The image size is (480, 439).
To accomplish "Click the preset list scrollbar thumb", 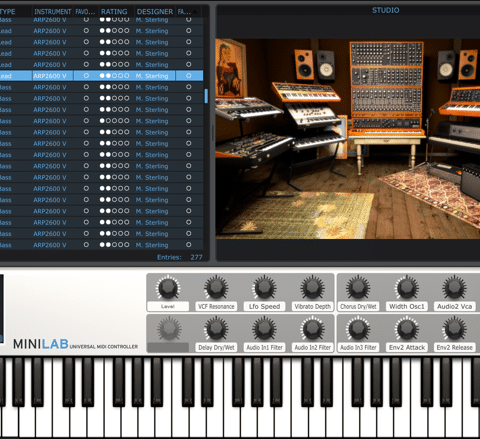I will click(x=206, y=96).
